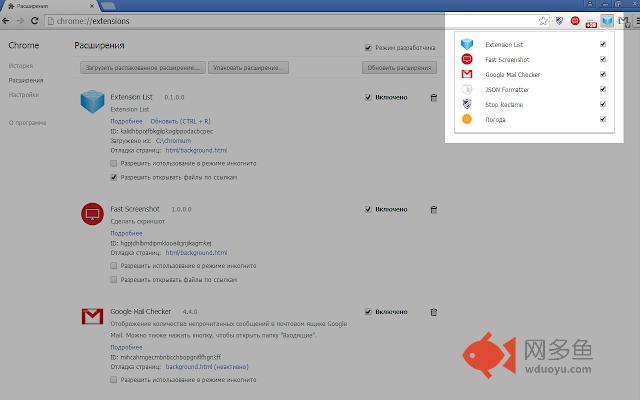Toggle Extension List checkbox in popup
The image size is (640, 400).
click(603, 44)
